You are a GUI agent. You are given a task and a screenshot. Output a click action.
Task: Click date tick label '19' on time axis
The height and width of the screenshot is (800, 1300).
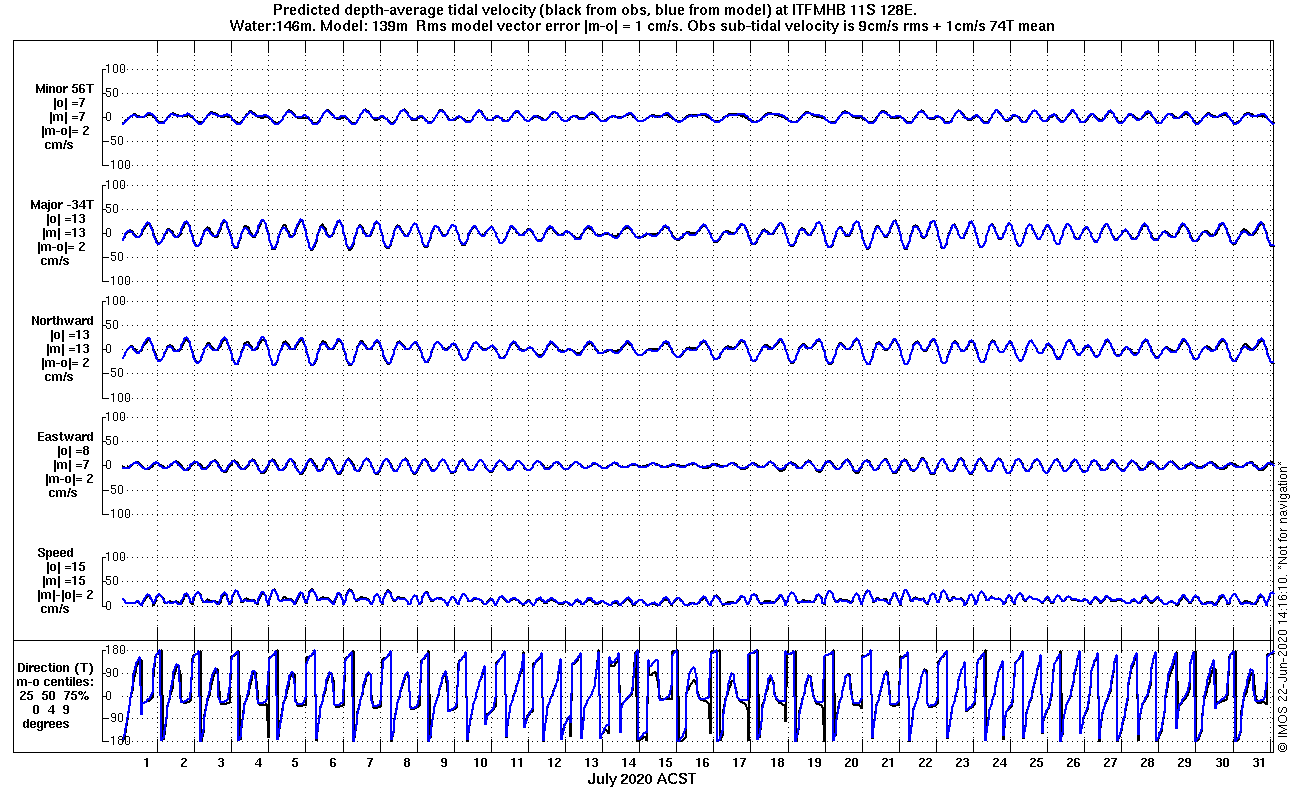[x=813, y=763]
